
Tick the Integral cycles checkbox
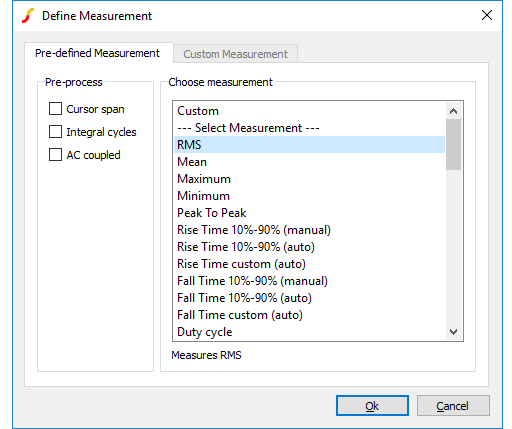point(55,132)
